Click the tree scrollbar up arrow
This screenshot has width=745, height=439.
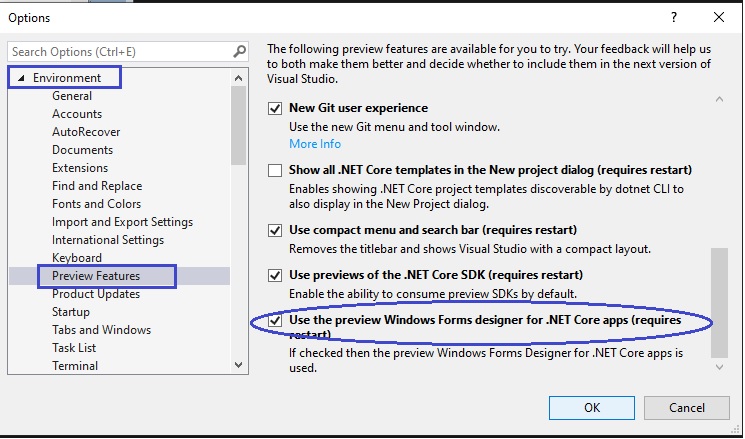239,78
